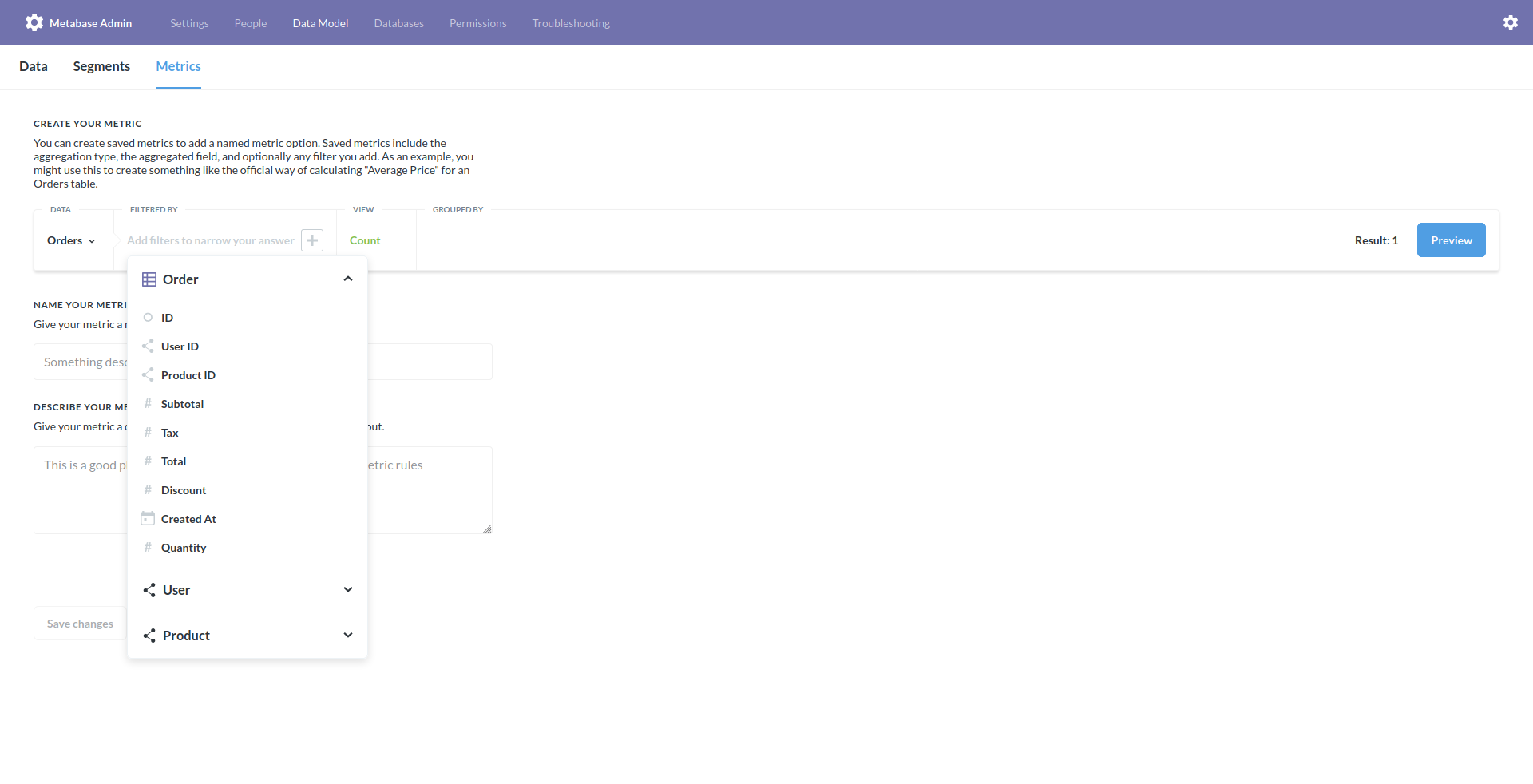Switch to the Data tab
Viewport: 1533px width, 784px height.
[34, 66]
